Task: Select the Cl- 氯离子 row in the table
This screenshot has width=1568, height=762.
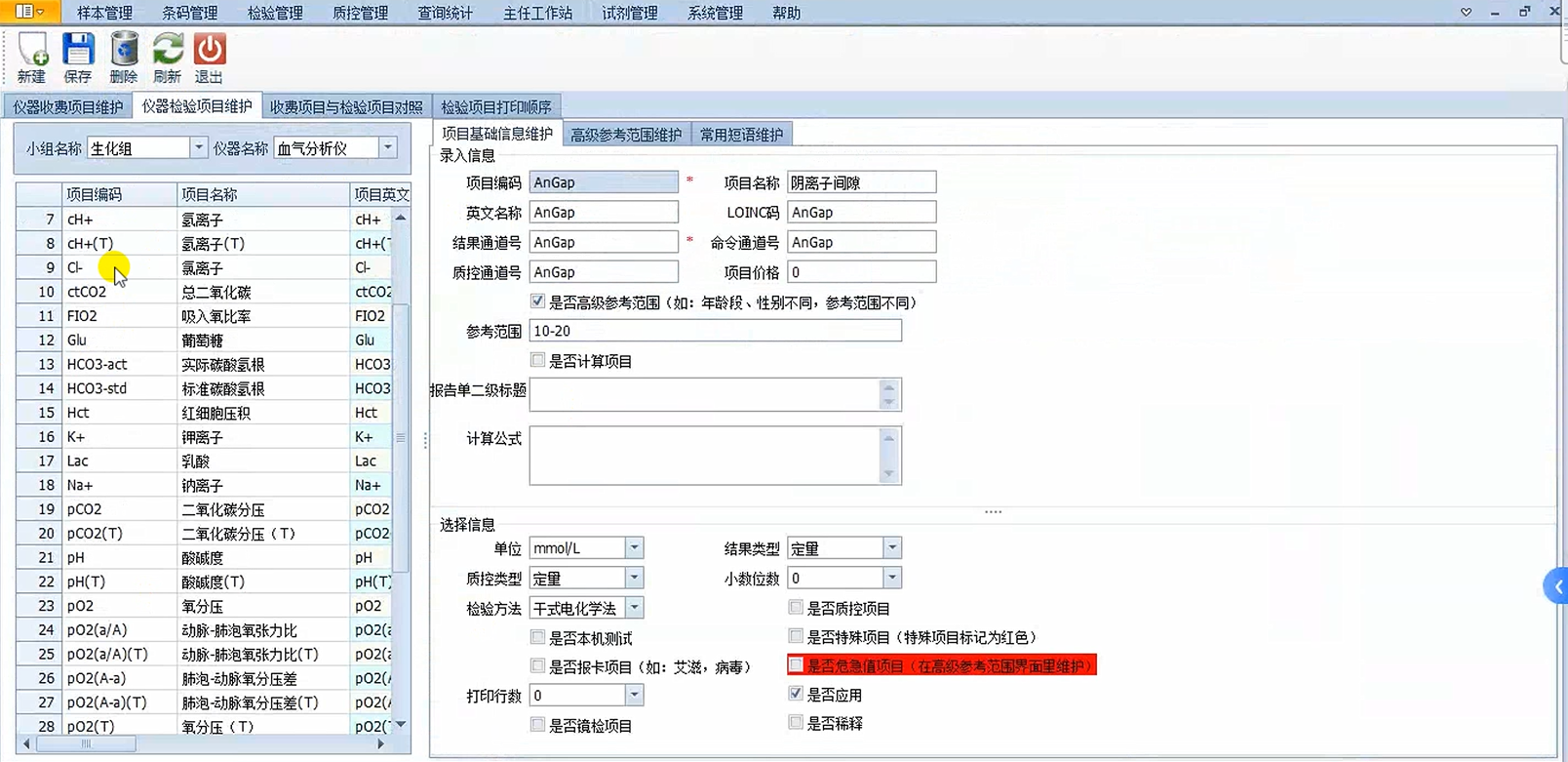Action: (x=205, y=267)
